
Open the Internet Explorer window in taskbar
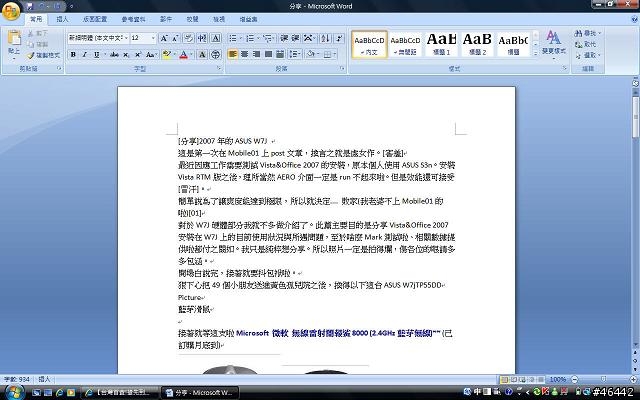pyautogui.click(x=120, y=393)
